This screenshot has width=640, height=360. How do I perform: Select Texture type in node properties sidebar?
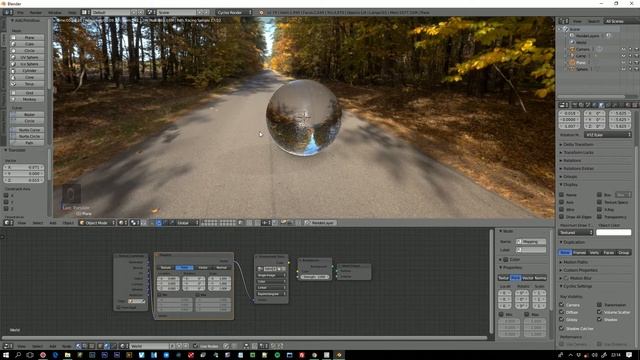point(504,278)
